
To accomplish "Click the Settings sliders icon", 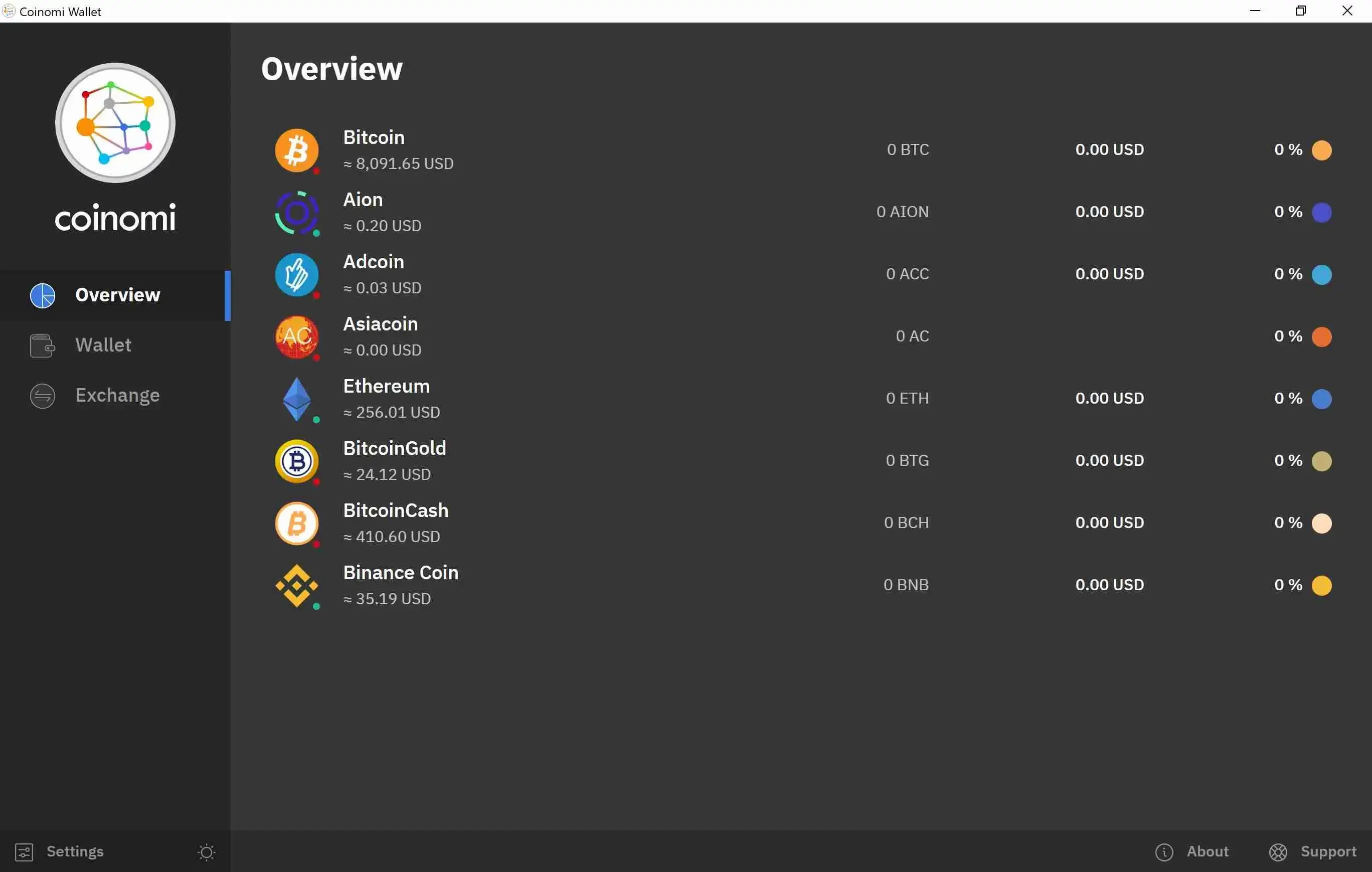I will click(24, 851).
